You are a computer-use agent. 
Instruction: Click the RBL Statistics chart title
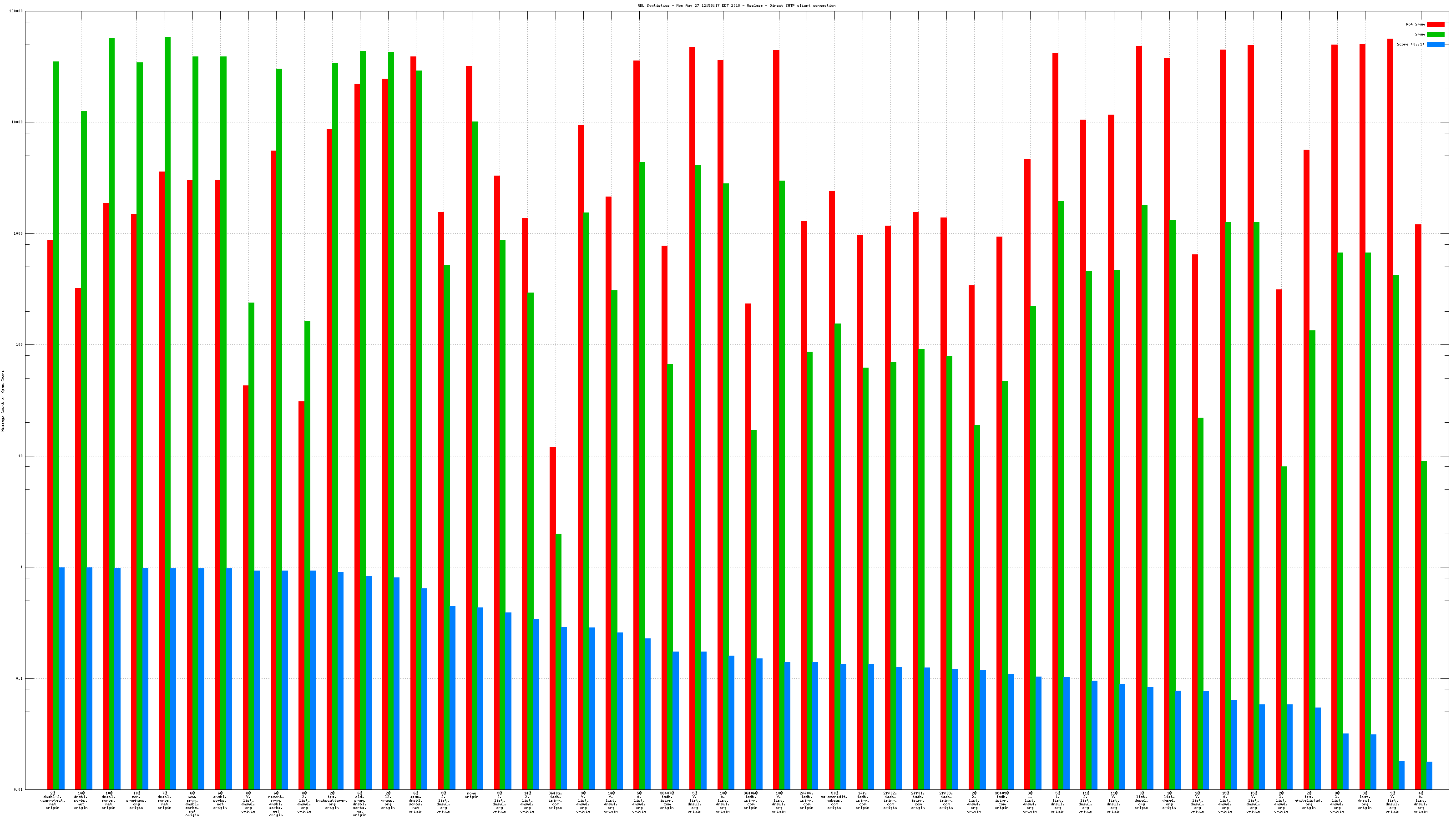pyautogui.click(x=736, y=5)
